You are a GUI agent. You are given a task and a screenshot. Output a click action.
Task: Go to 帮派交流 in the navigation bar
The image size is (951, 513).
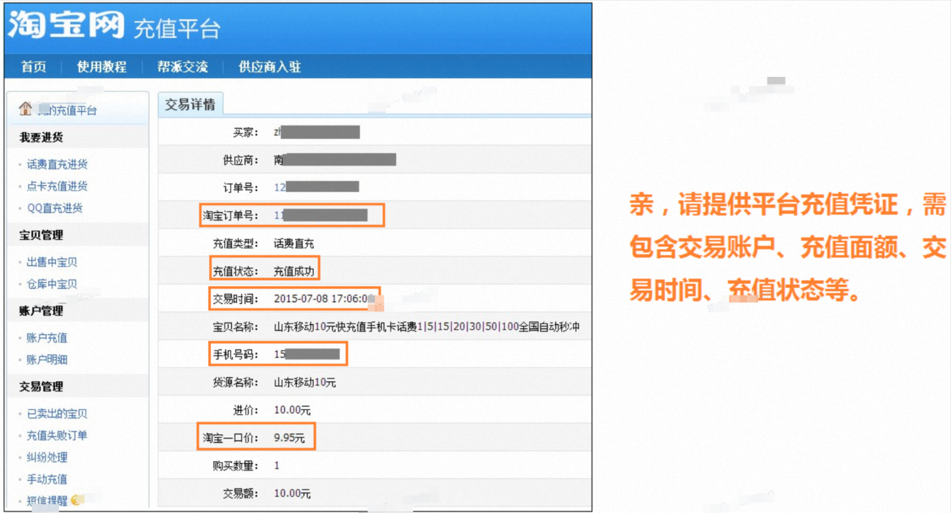[182, 67]
